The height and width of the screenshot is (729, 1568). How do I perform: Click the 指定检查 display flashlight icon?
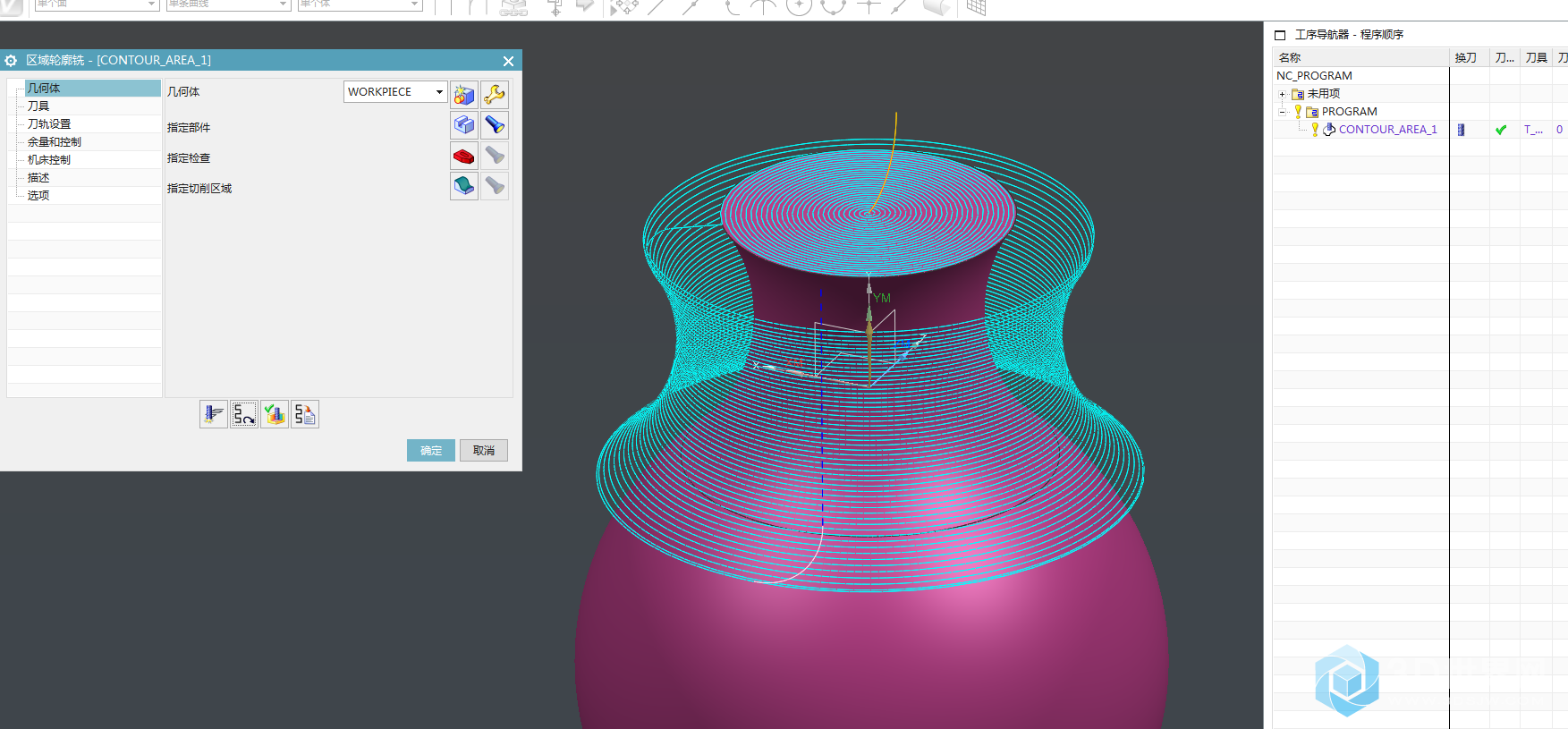click(x=495, y=156)
